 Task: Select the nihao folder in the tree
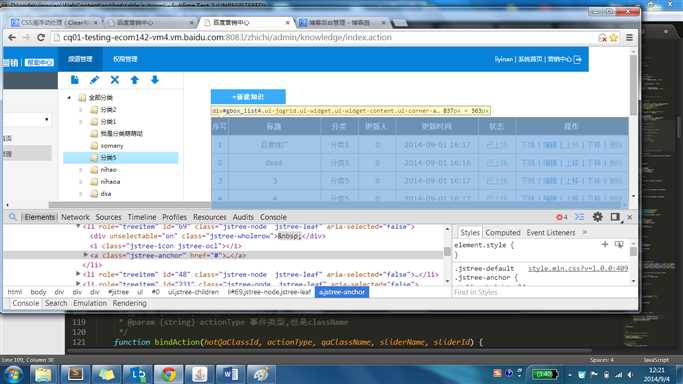pos(104,170)
